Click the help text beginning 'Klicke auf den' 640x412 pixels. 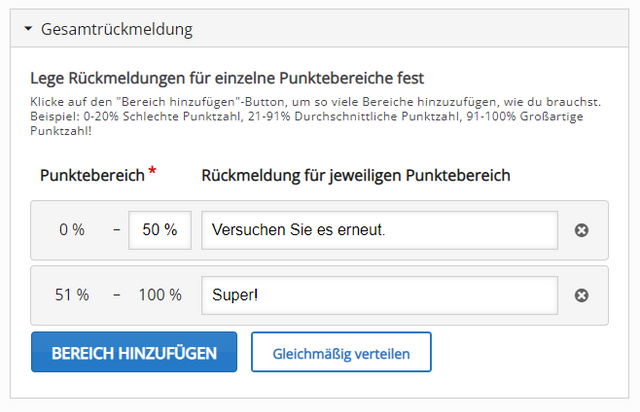coord(316,116)
